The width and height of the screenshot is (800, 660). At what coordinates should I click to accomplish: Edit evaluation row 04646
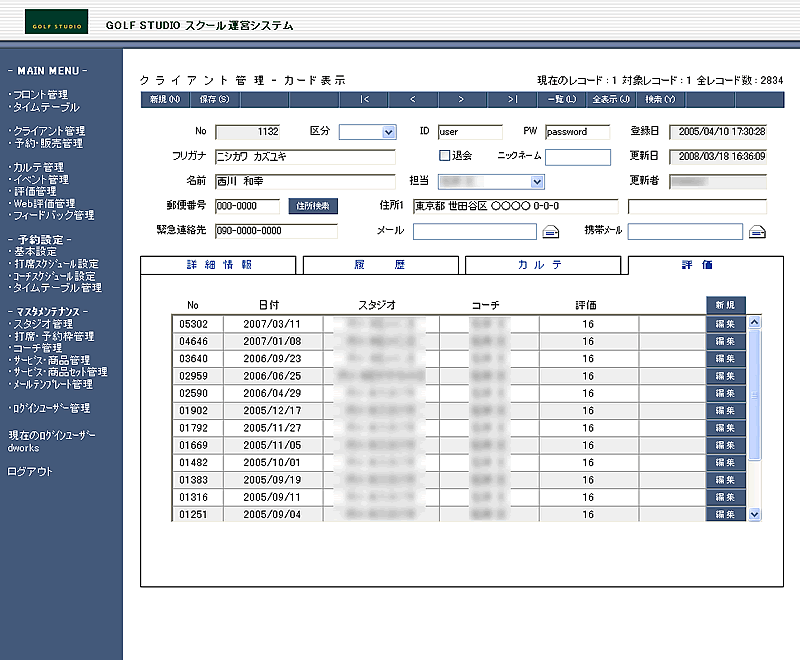coord(726,341)
